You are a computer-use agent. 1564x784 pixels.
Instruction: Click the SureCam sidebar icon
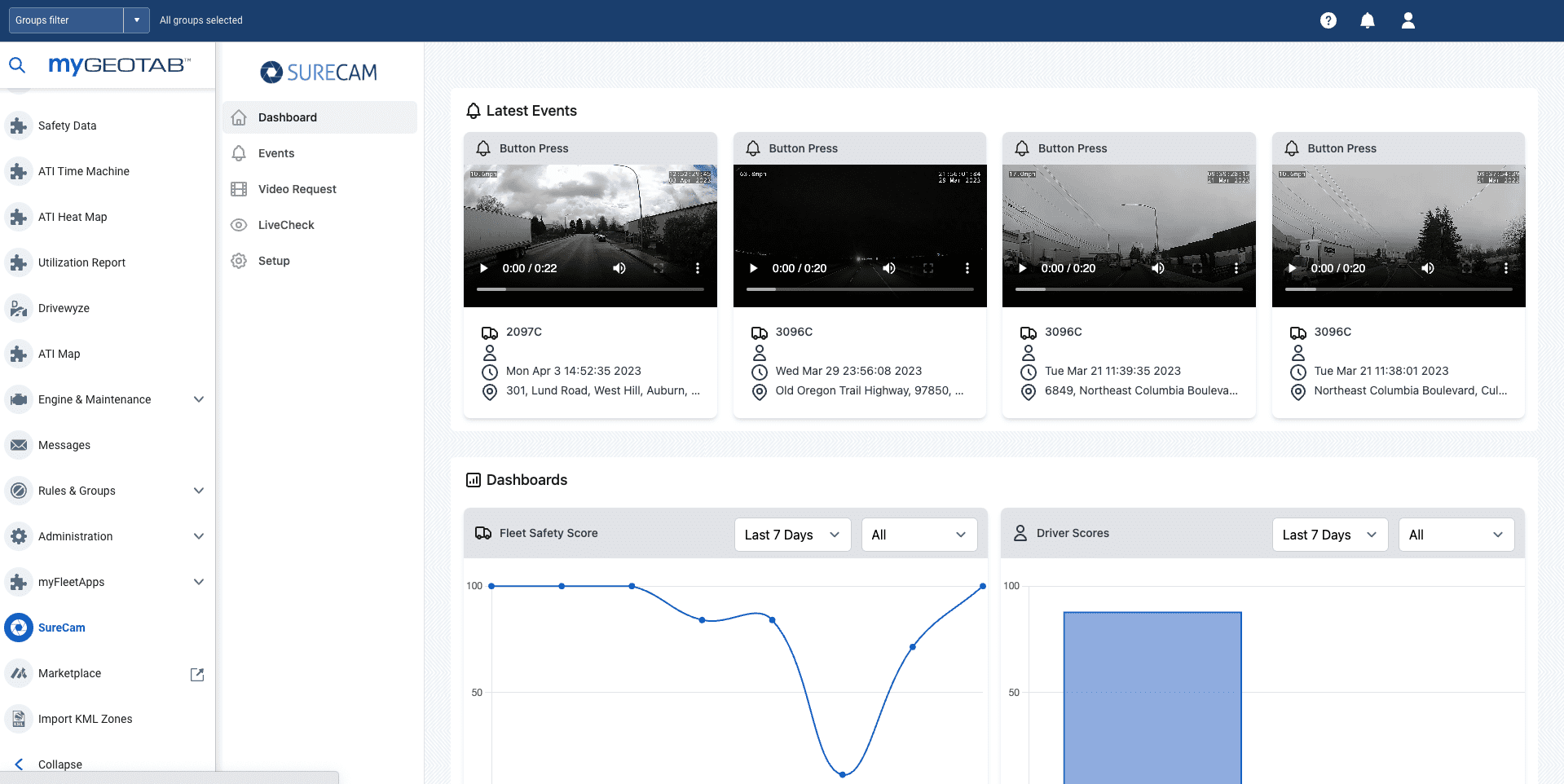coord(19,628)
